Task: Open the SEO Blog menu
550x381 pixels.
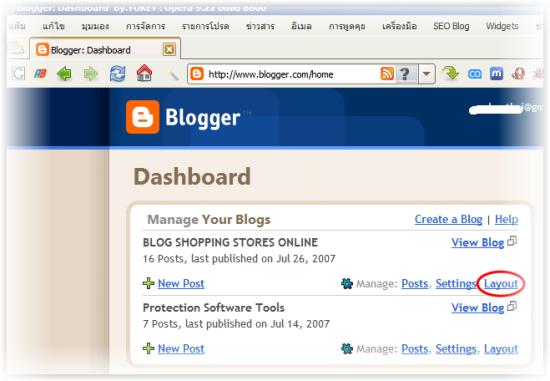Action: click(x=451, y=26)
